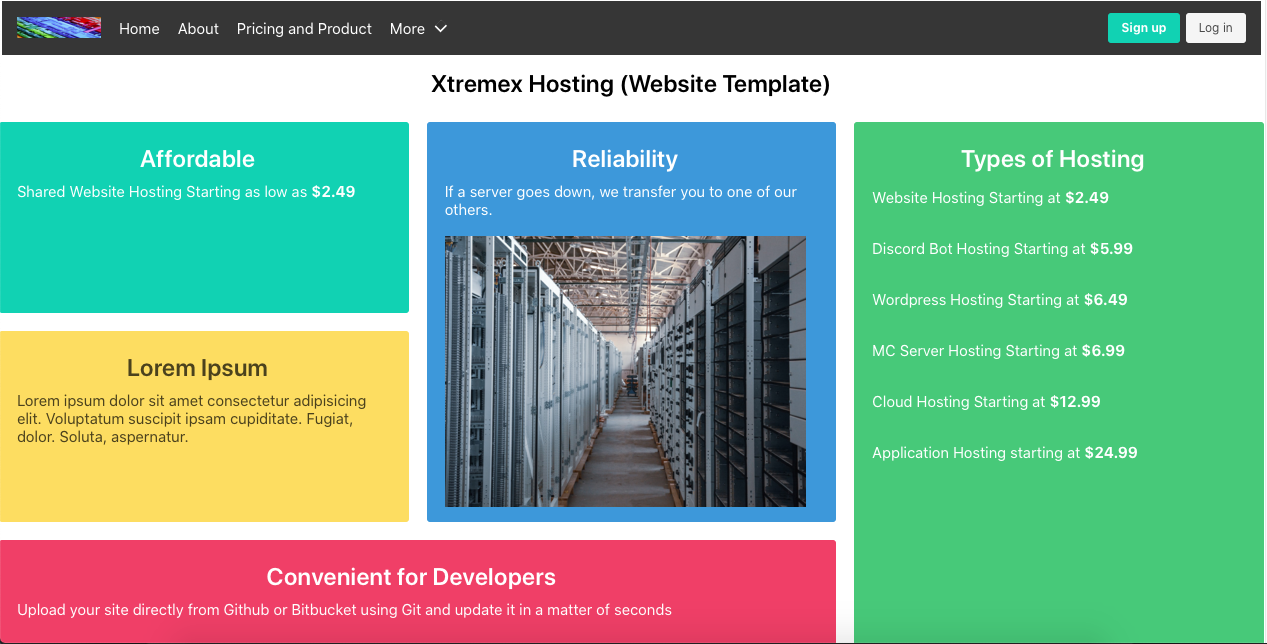Select Home in the navigation bar
This screenshot has width=1267, height=644.
(x=139, y=29)
